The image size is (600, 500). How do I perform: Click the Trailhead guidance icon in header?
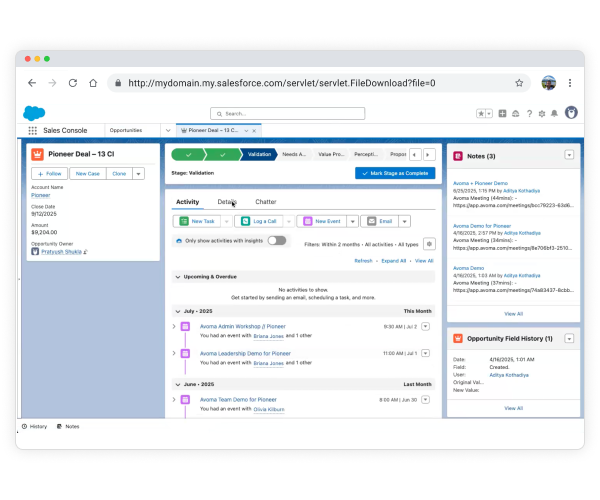pyautogui.click(x=515, y=114)
